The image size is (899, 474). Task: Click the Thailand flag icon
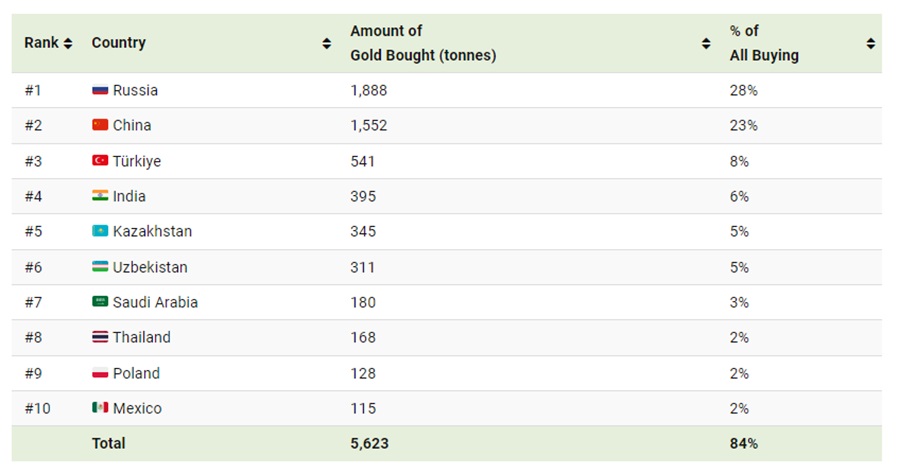100,337
